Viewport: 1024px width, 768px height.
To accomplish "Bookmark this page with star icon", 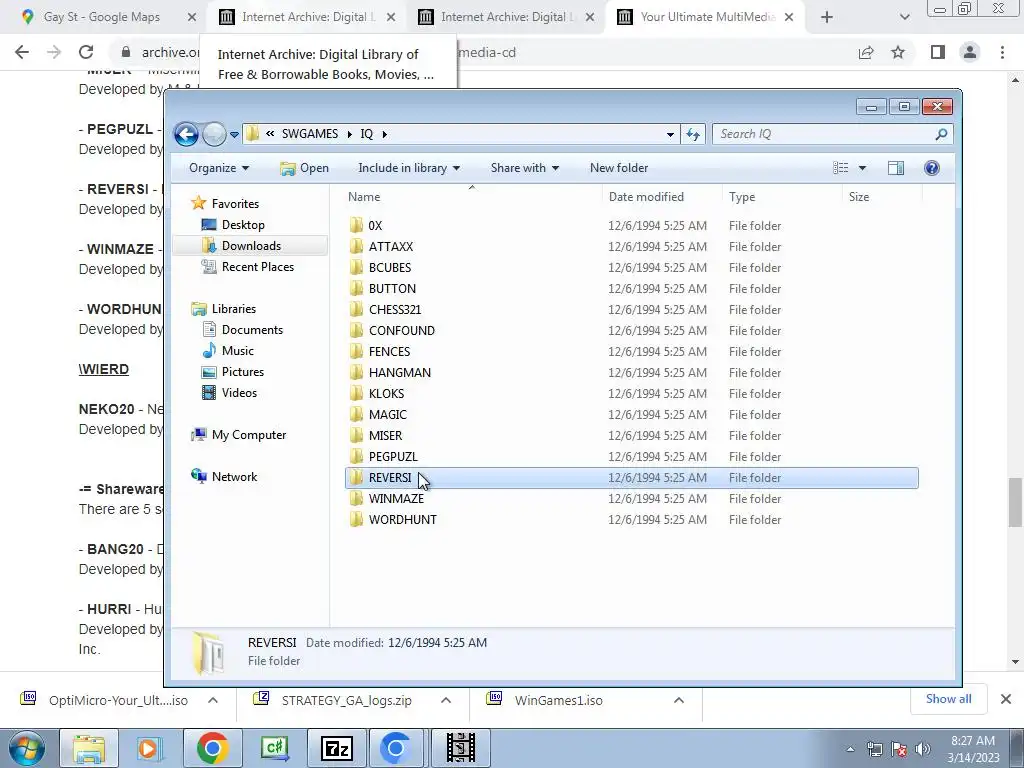I will pyautogui.click(x=898, y=52).
